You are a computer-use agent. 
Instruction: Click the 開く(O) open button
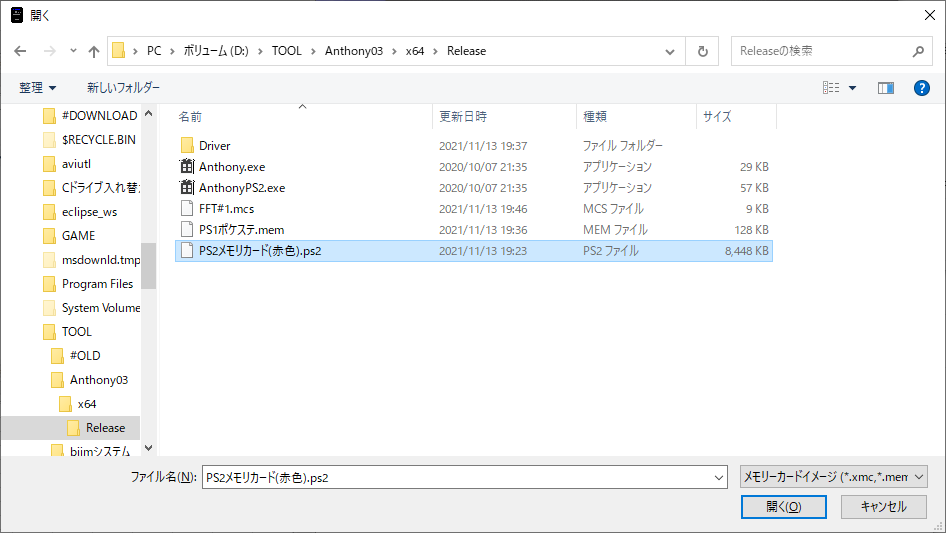click(784, 507)
